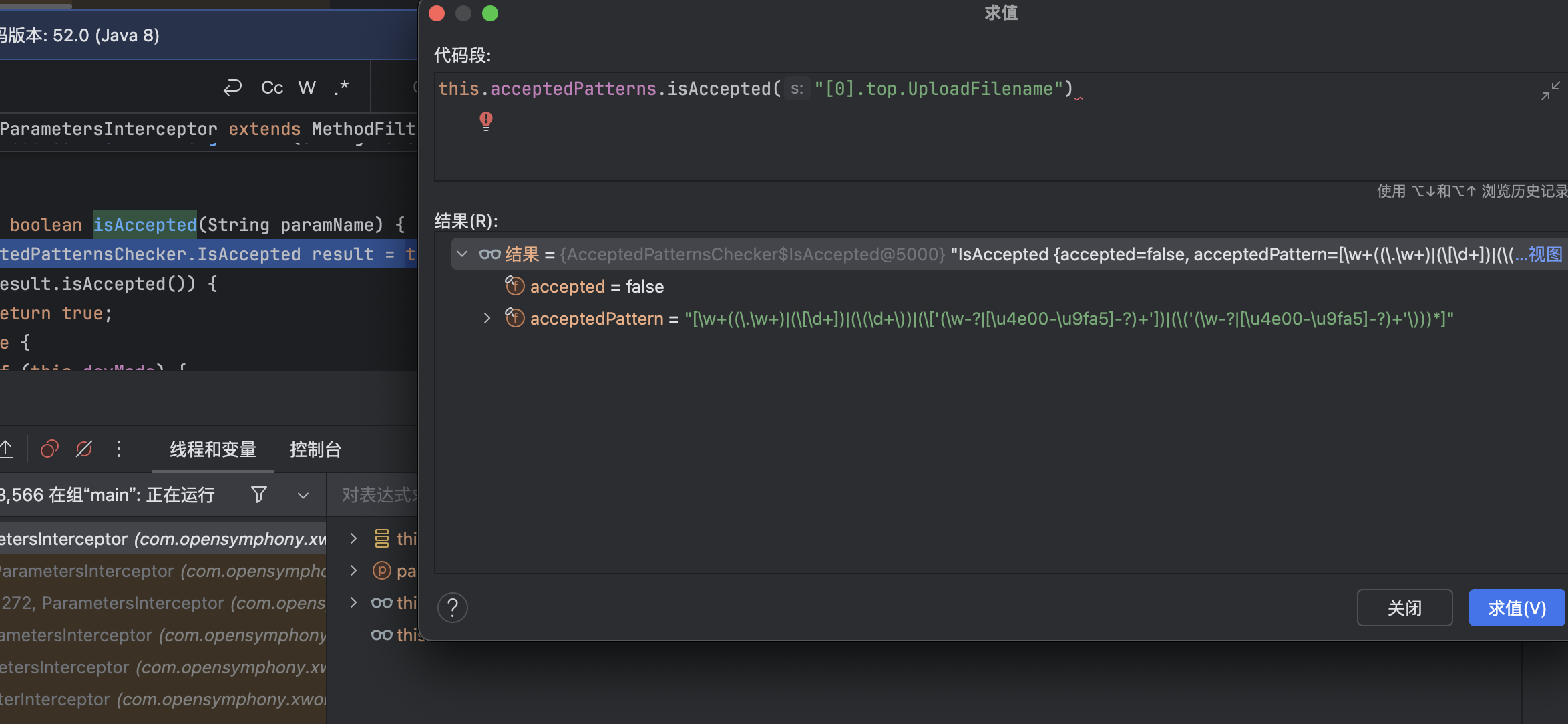Open more debugger actions (three dots)
The image size is (1568, 724).
tap(119, 449)
